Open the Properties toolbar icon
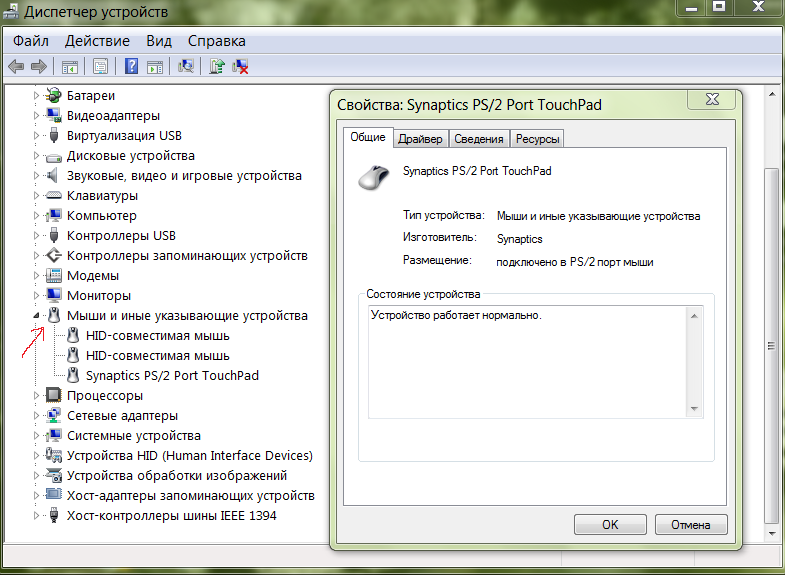This screenshot has height=575, width=785. pos(101,66)
